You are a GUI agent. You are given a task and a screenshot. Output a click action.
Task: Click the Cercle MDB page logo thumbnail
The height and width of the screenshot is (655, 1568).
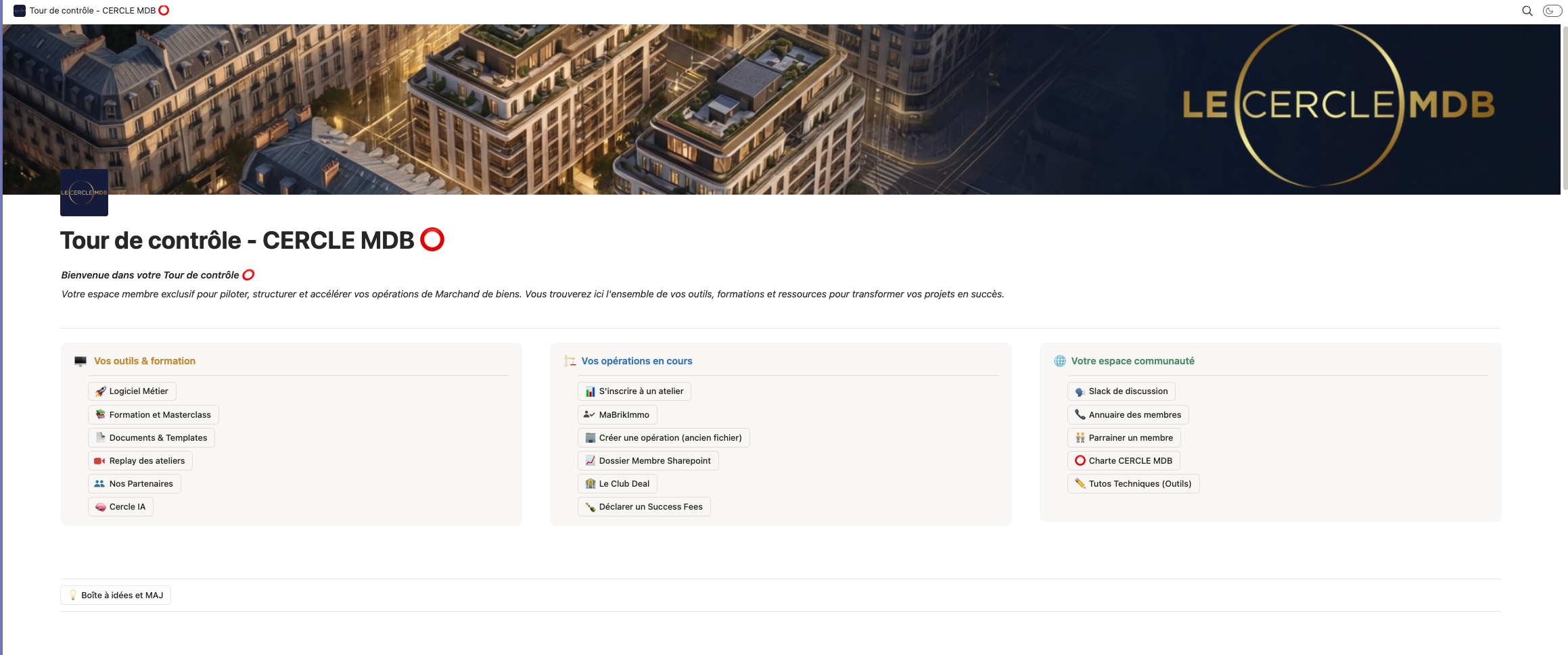pyautogui.click(x=84, y=193)
